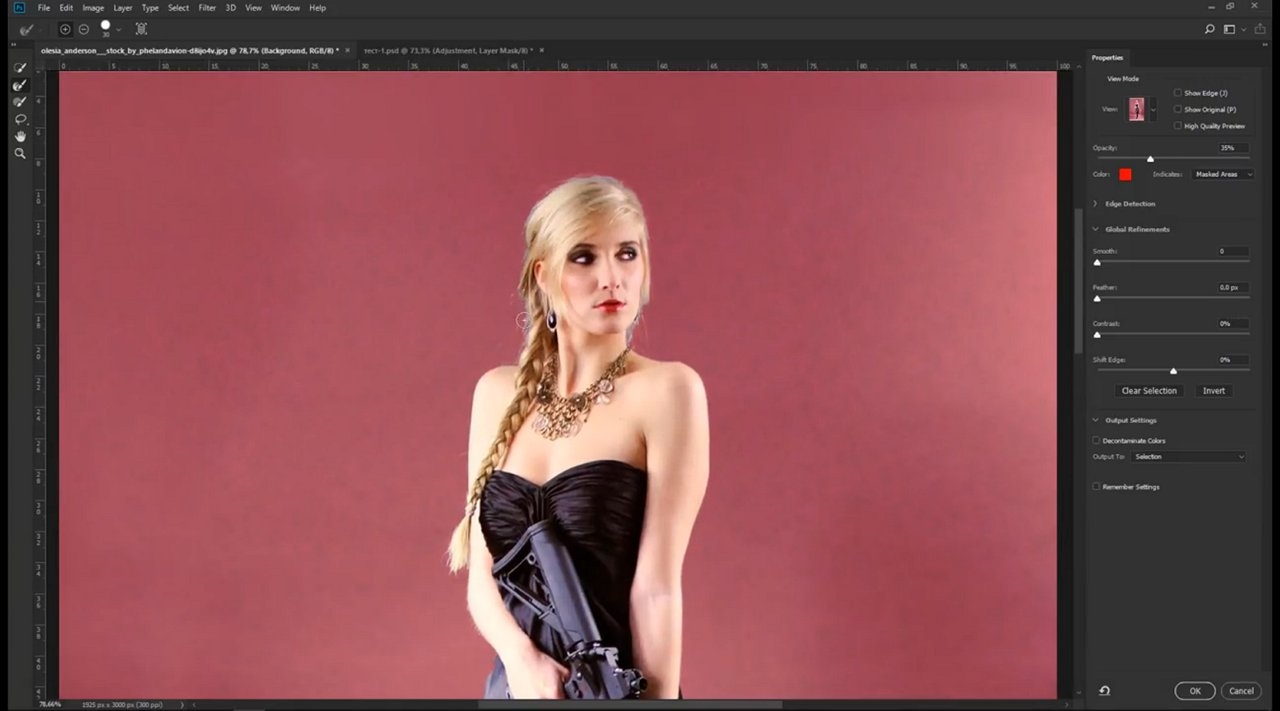
Task: Click the red overlay color swatch
Action: click(x=1125, y=174)
